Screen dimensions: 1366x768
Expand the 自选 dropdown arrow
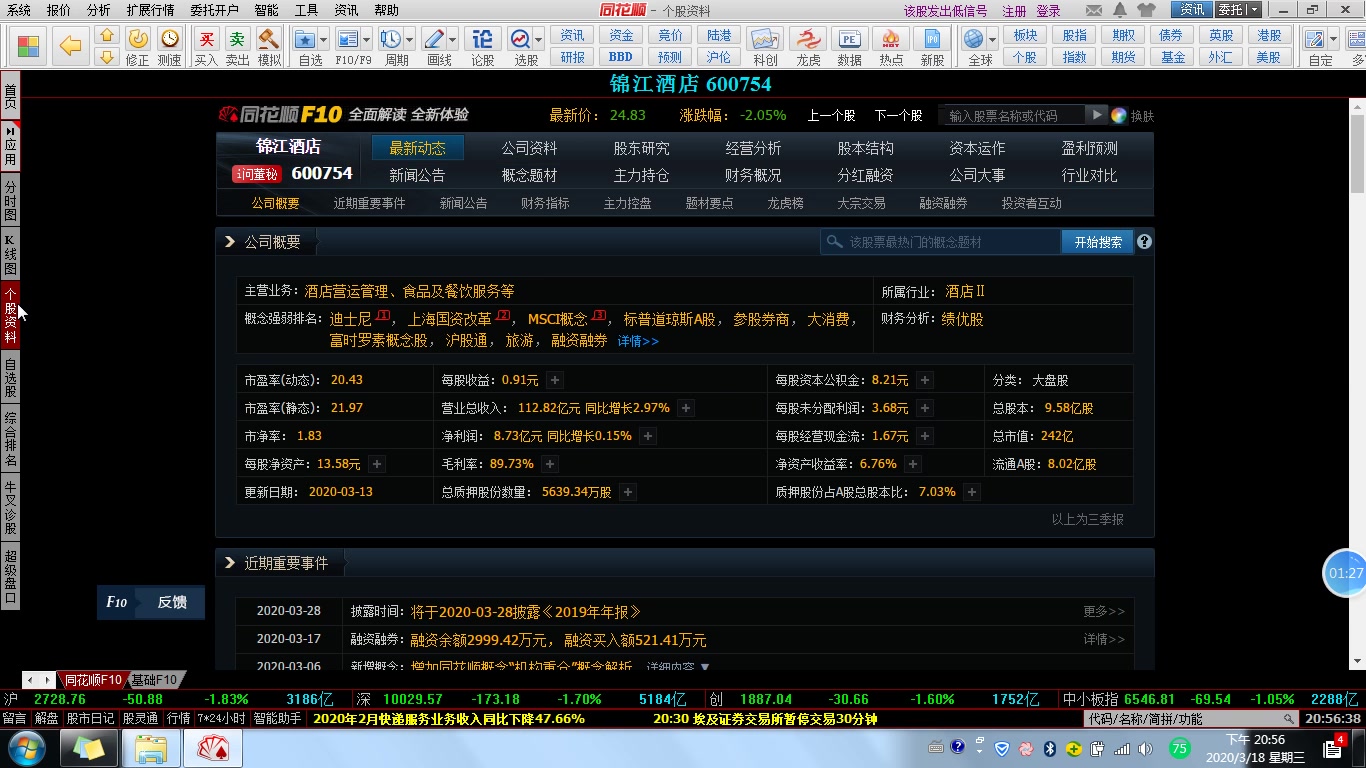pyautogui.click(x=323, y=40)
